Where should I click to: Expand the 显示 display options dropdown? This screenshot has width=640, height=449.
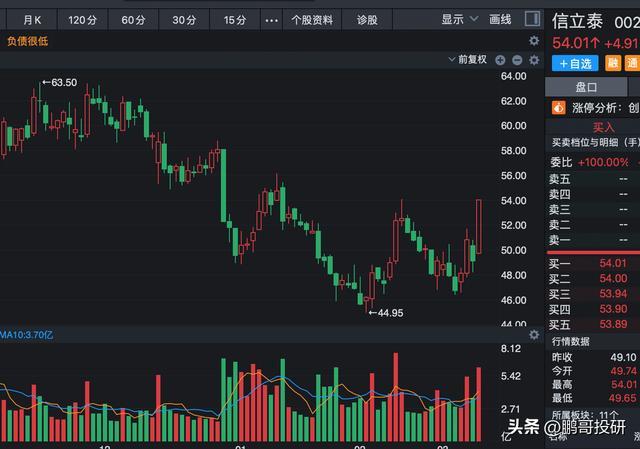click(456, 20)
